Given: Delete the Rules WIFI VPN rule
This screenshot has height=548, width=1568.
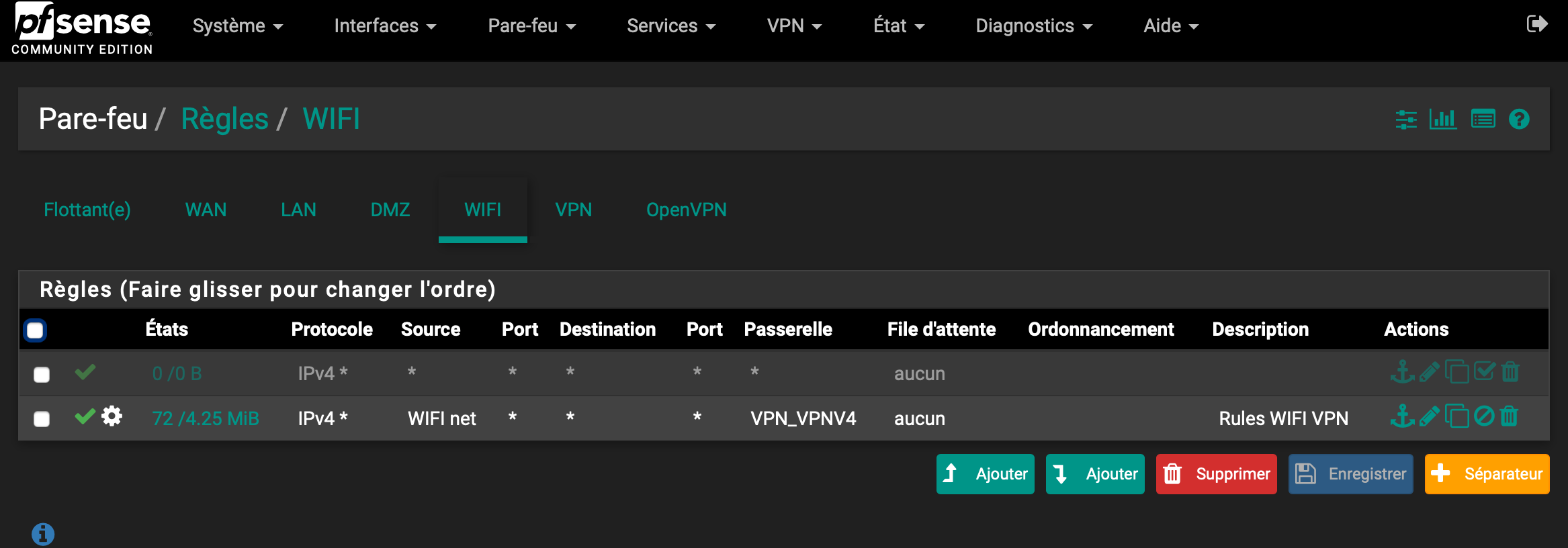Looking at the screenshot, I should pos(1510,417).
